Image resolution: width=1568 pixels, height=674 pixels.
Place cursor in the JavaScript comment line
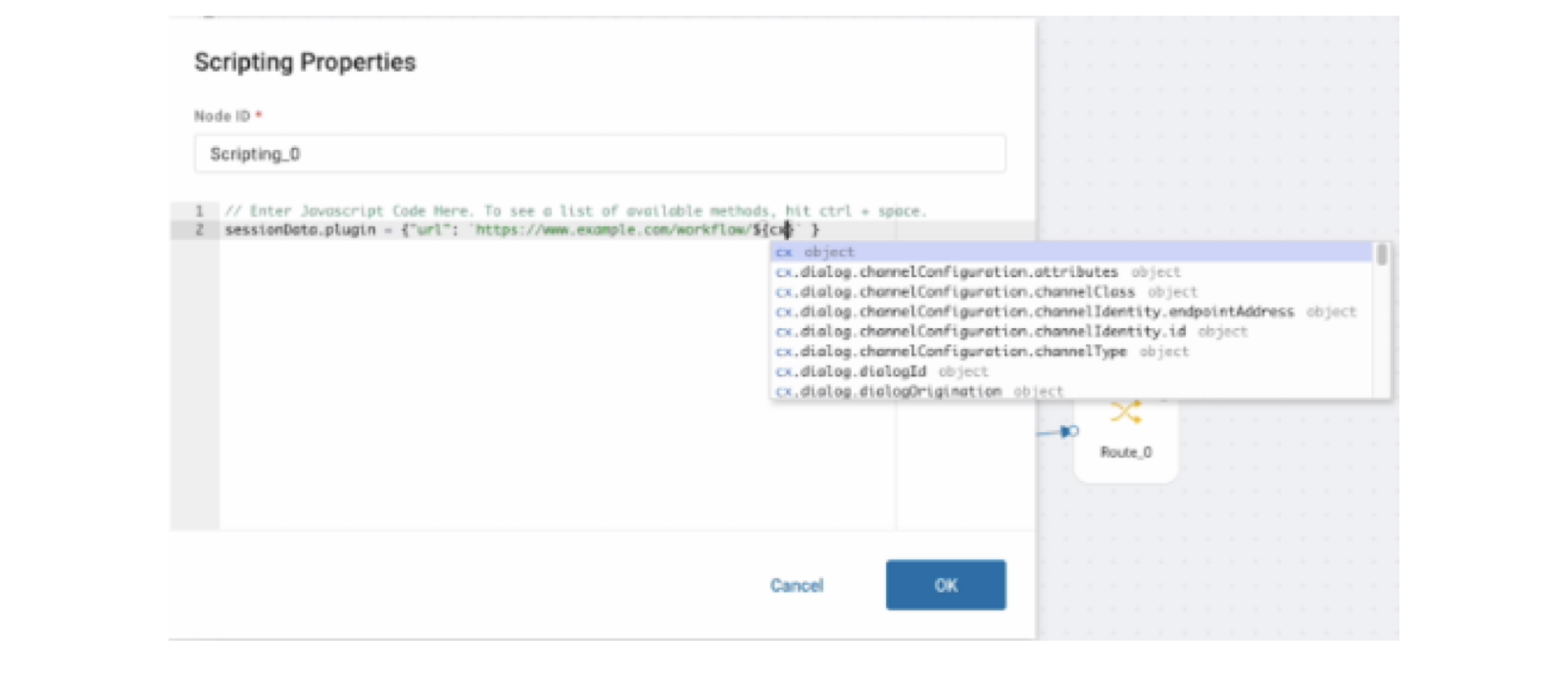coord(574,211)
